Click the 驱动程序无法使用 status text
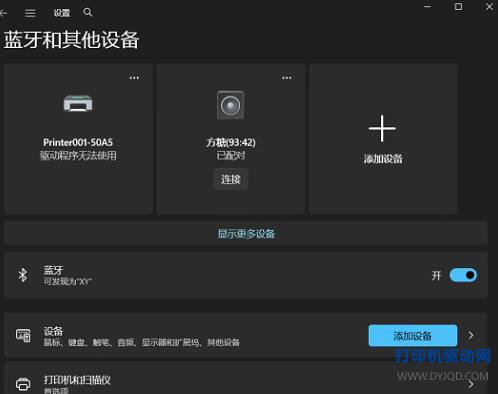Image resolution: width=498 pixels, height=394 pixels. pyautogui.click(x=78, y=155)
